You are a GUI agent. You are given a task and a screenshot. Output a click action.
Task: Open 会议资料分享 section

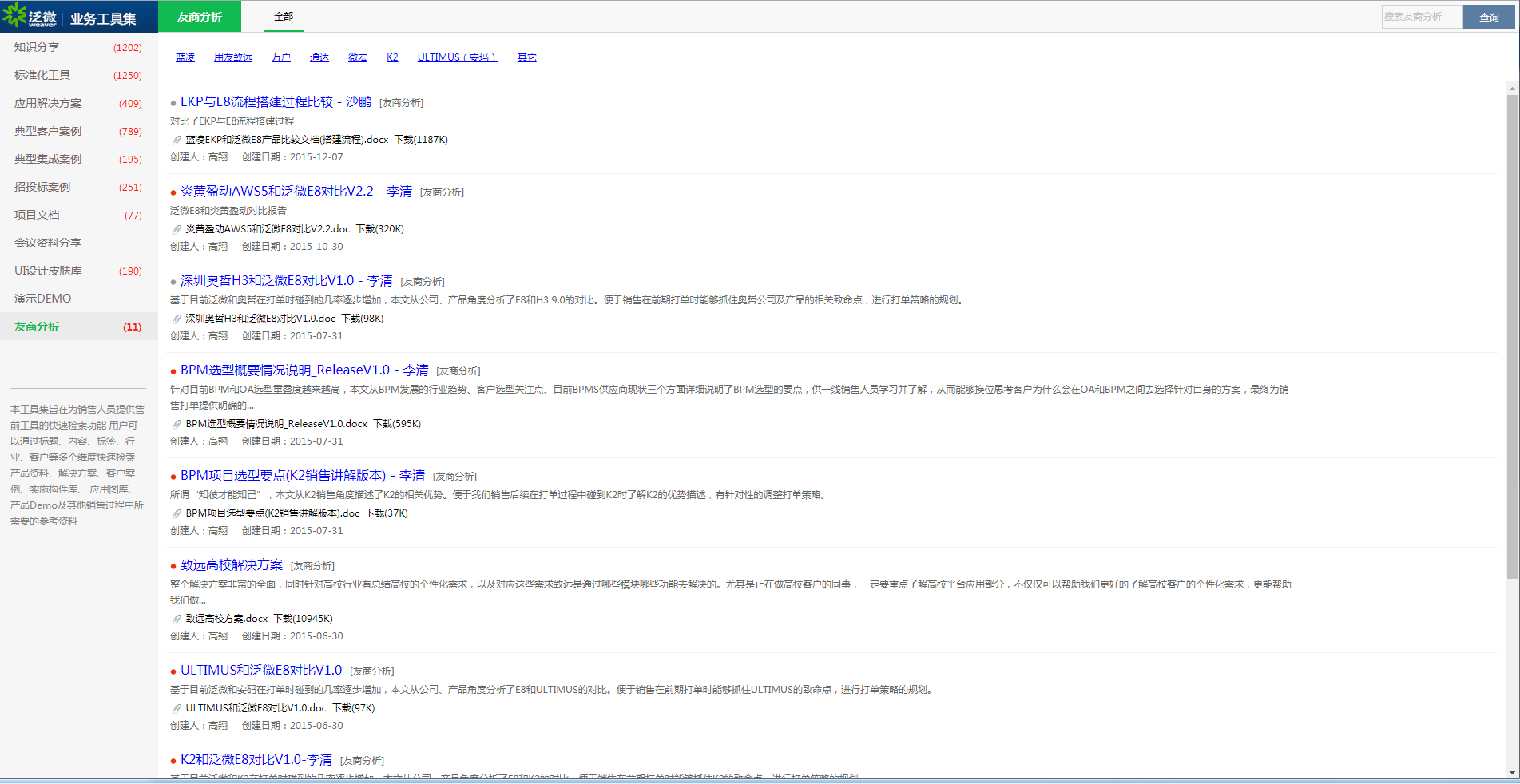coord(78,243)
